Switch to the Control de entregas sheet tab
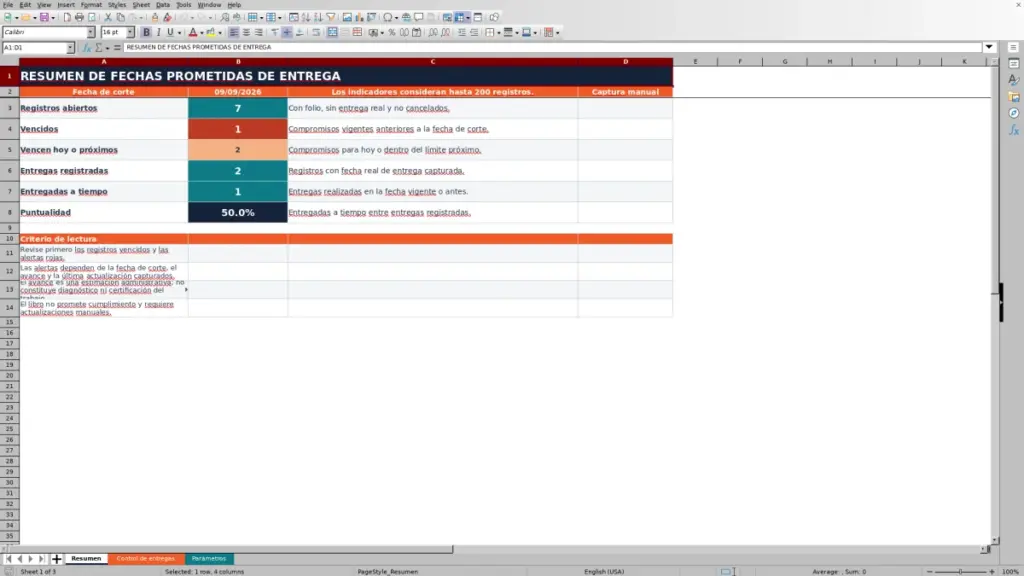This screenshot has width=1024, height=576. click(x=146, y=559)
